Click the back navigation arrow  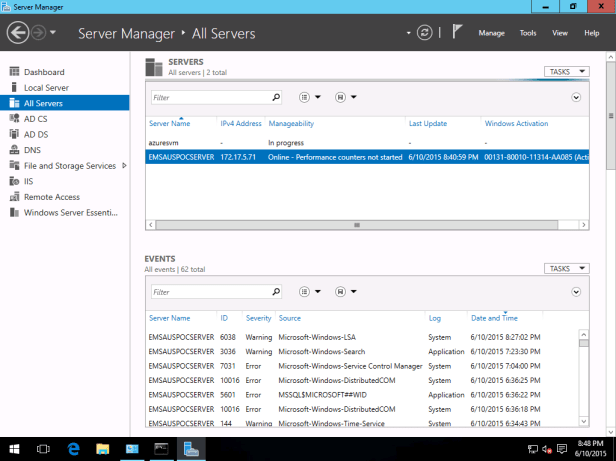[17, 33]
